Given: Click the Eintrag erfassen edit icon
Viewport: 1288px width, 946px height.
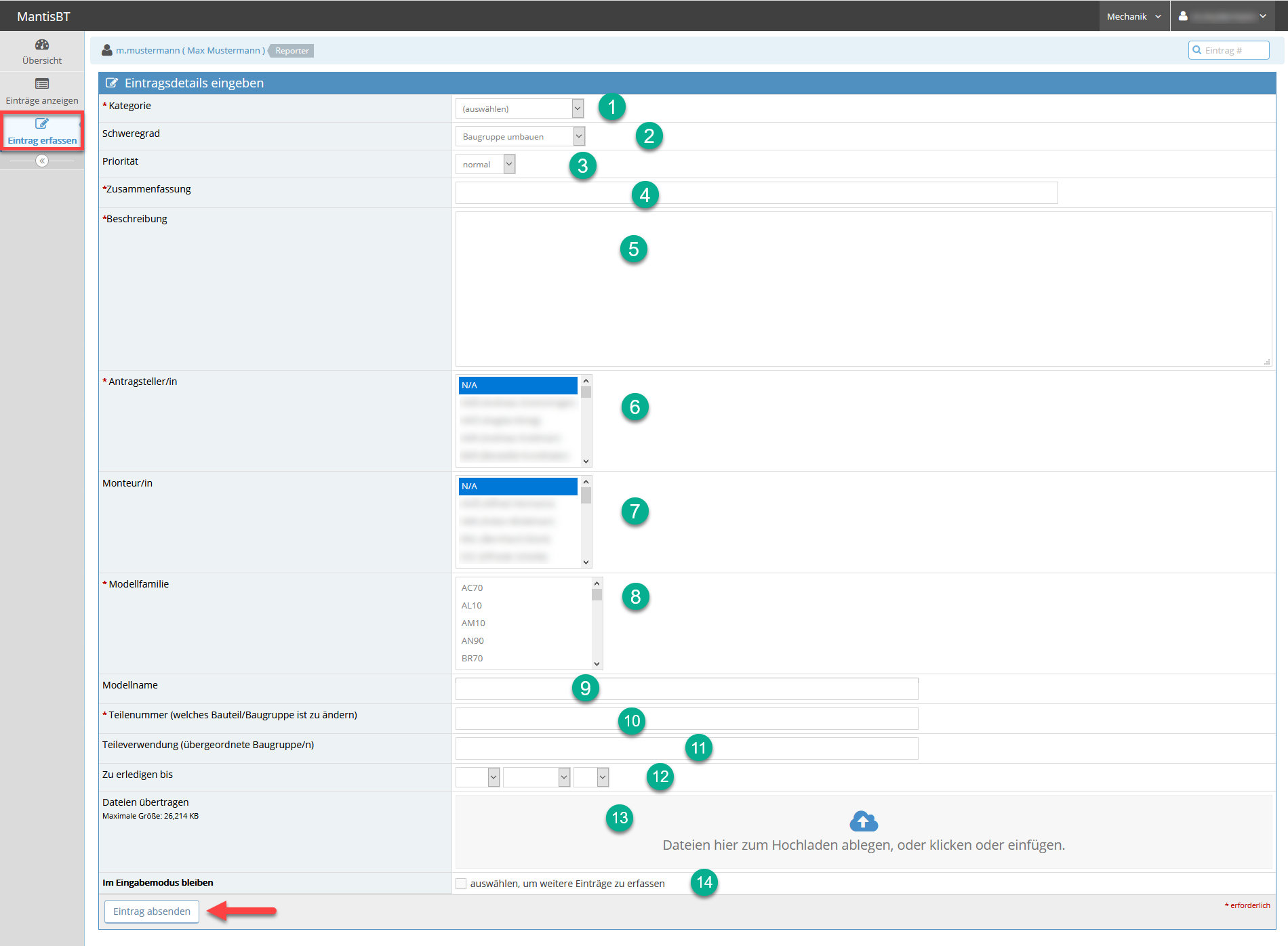Looking at the screenshot, I should coord(42,123).
